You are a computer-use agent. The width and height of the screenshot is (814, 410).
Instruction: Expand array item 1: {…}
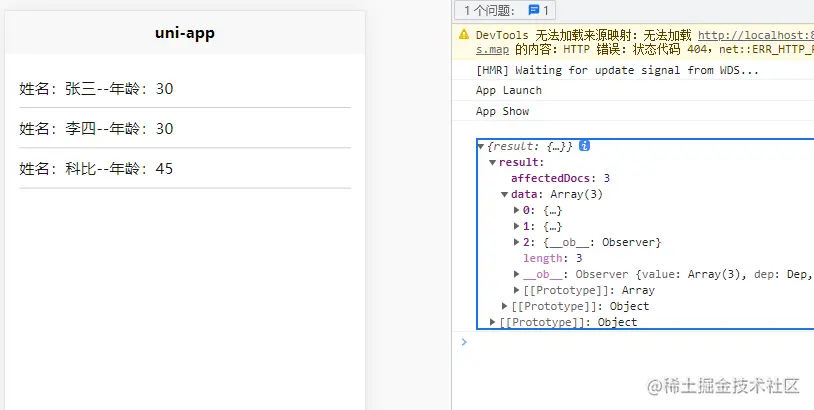click(x=517, y=226)
